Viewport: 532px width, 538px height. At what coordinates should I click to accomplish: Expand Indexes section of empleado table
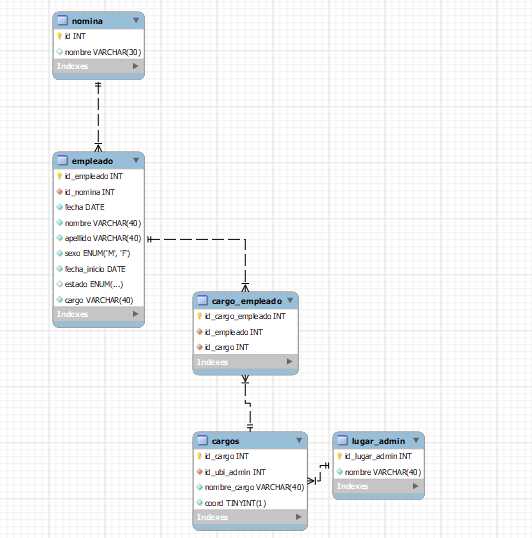[x=135, y=314]
